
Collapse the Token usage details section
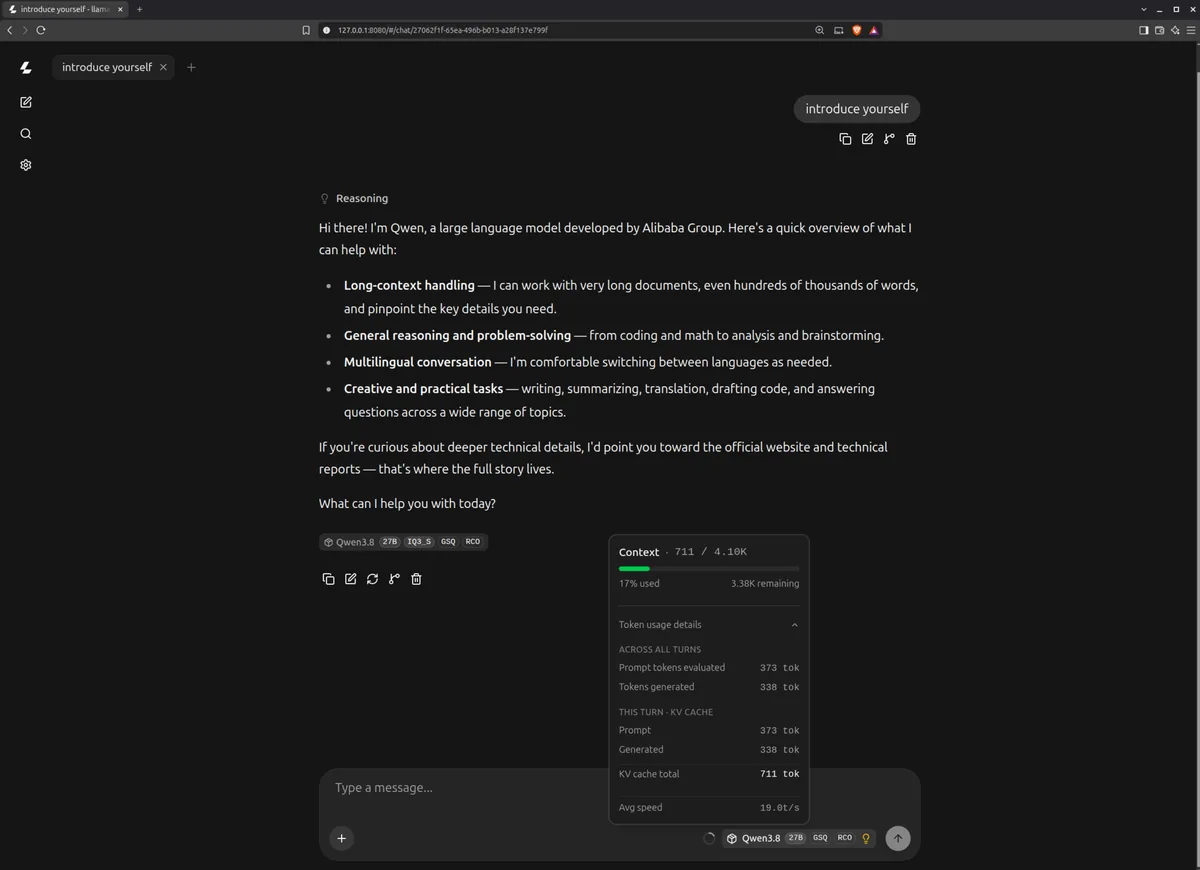click(709, 625)
